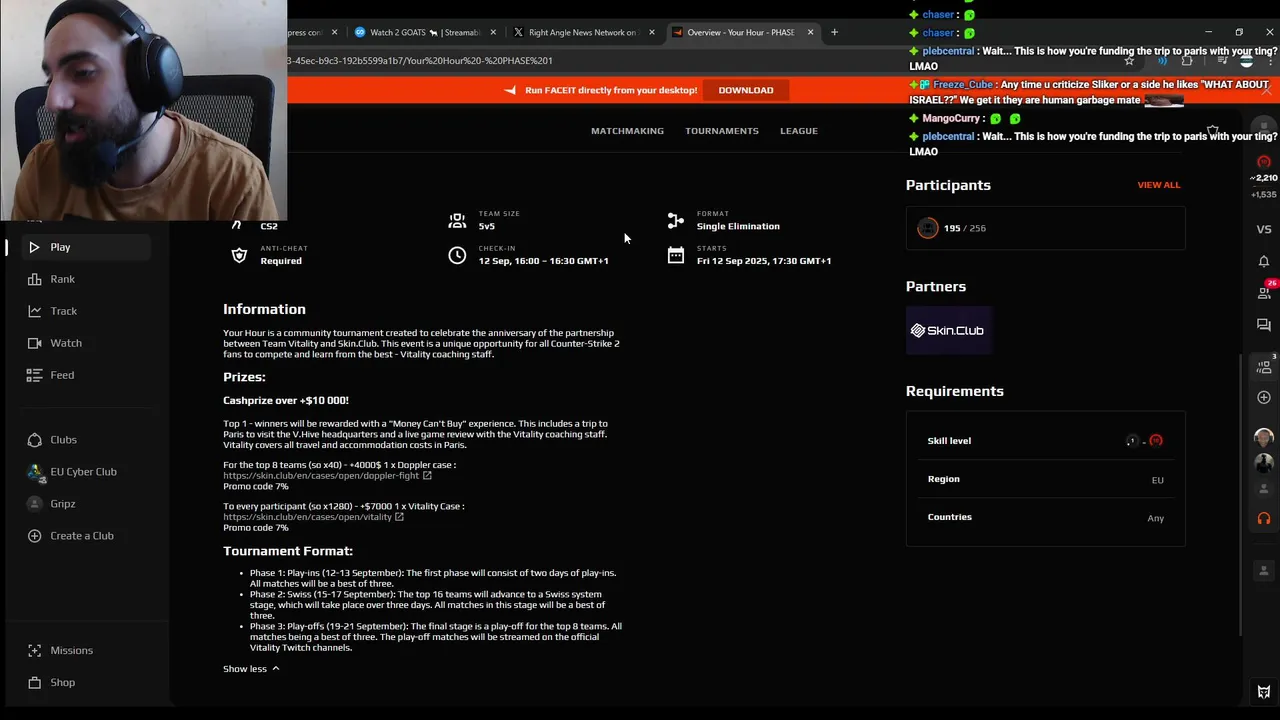The width and height of the screenshot is (1280, 720).
Task: Close the Right Angle News Network tab
Action: coord(652,32)
